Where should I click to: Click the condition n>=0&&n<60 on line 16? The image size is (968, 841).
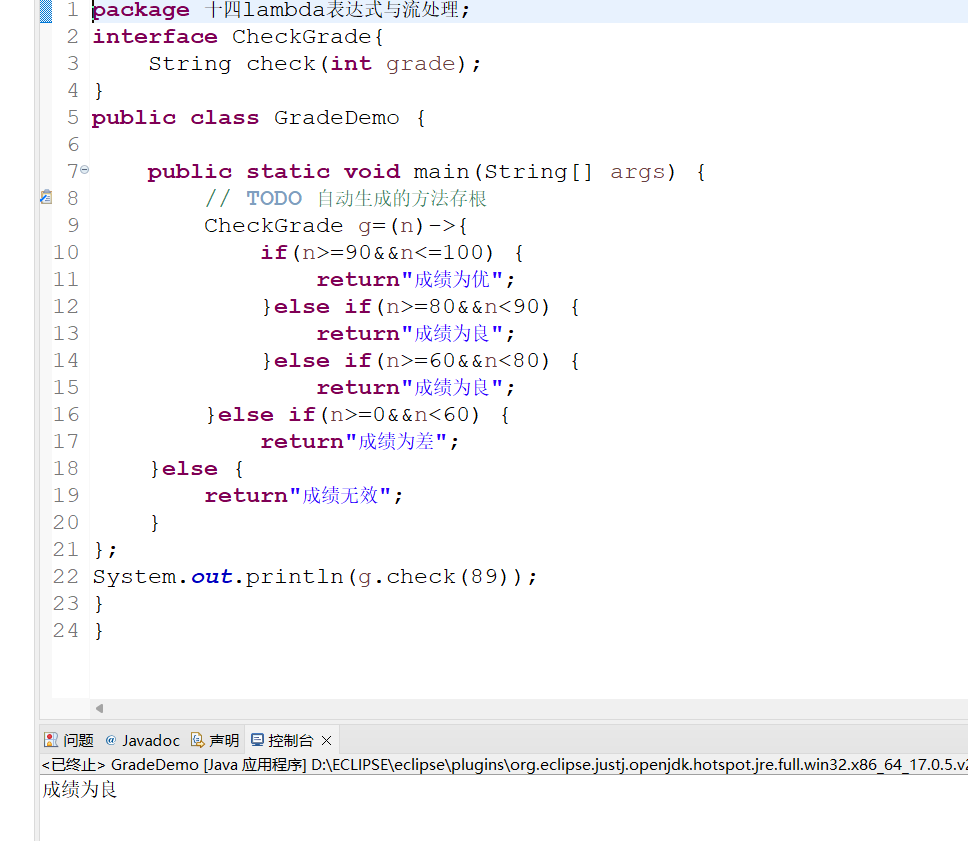coord(399,414)
